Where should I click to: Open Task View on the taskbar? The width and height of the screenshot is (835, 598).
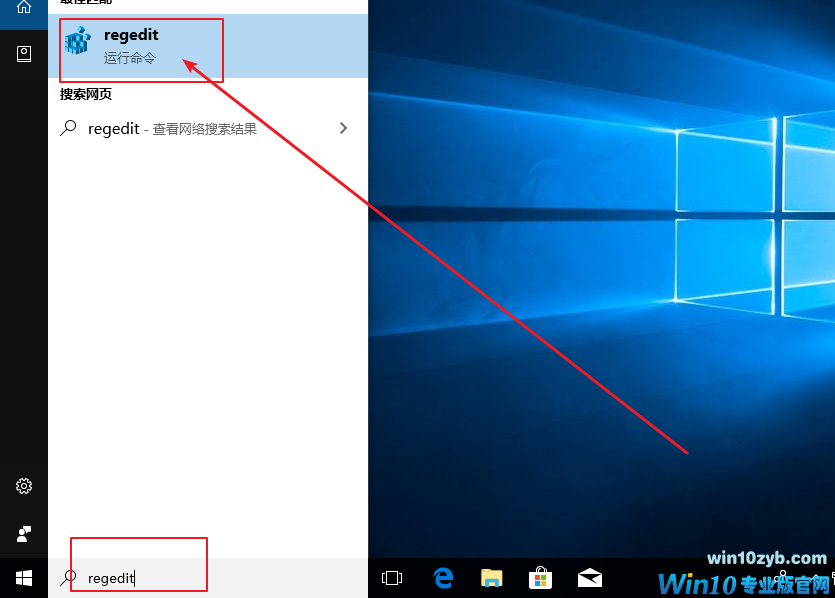[392, 578]
